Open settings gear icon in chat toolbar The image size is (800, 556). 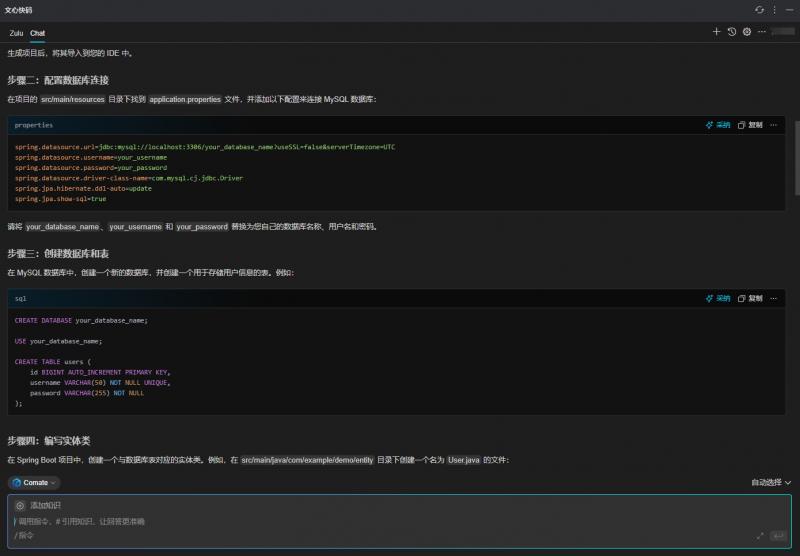[746, 32]
